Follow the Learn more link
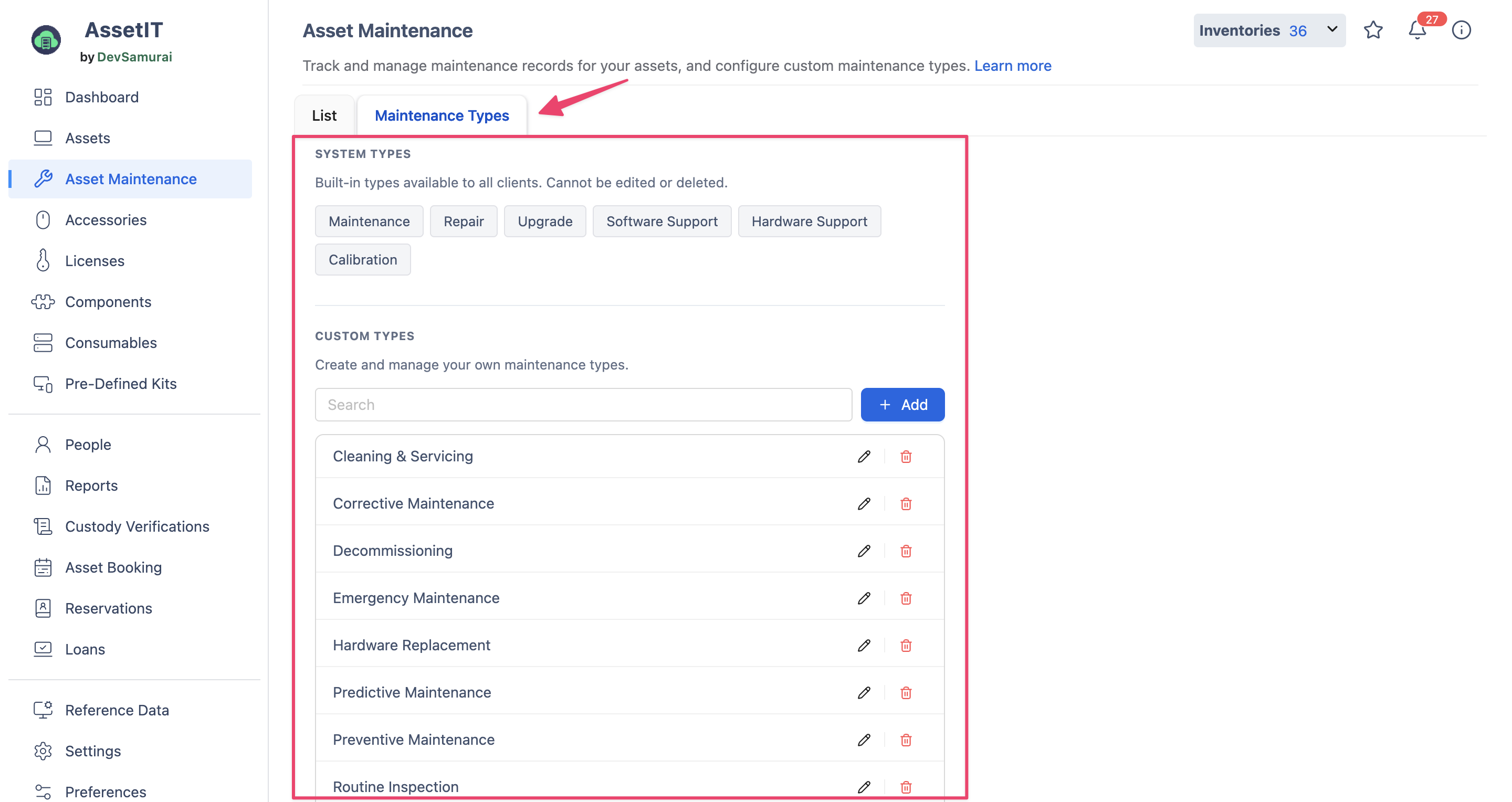Image resolution: width=1512 pixels, height=802 pixels. click(x=1013, y=66)
